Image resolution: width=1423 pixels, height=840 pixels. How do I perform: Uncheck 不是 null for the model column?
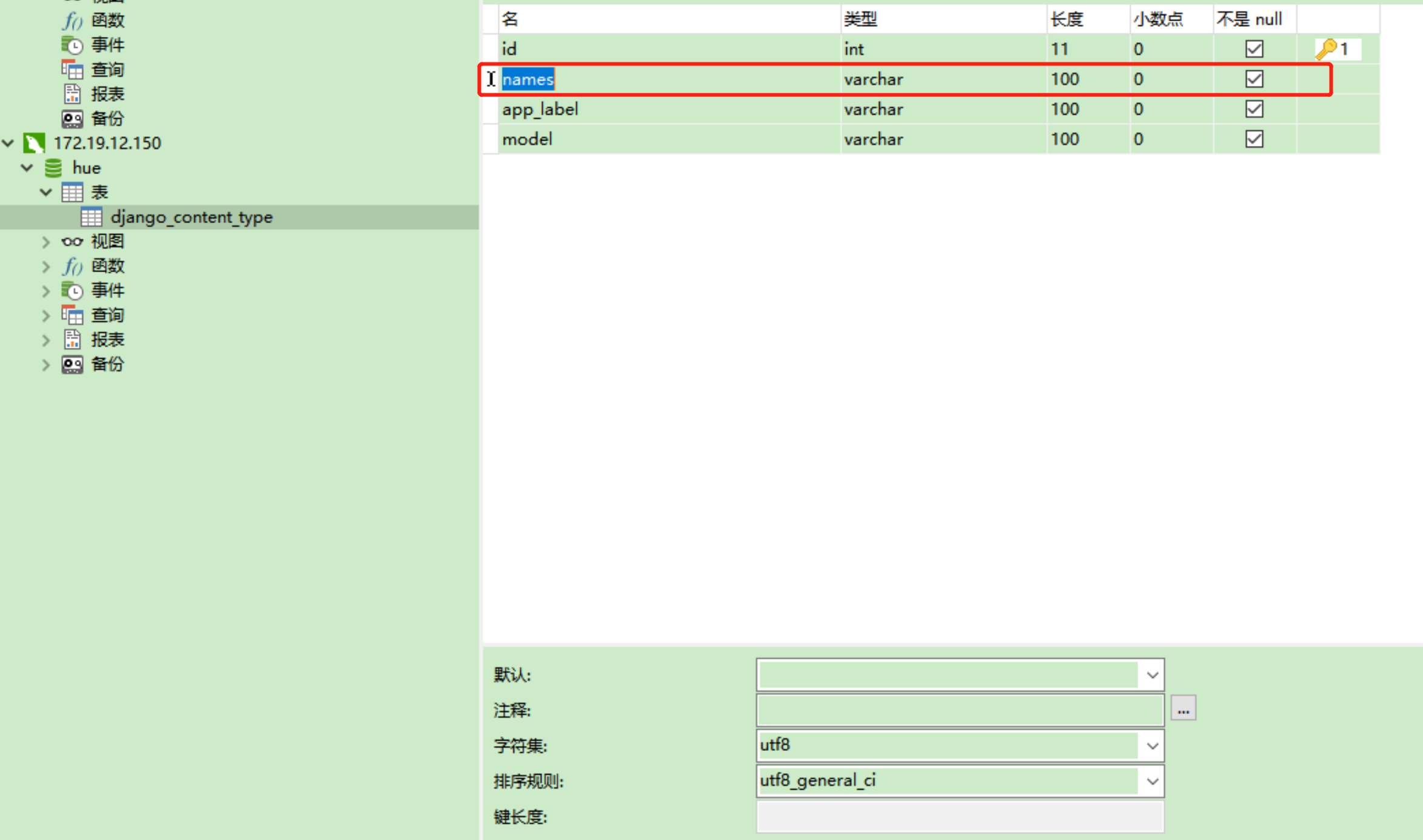click(1254, 139)
